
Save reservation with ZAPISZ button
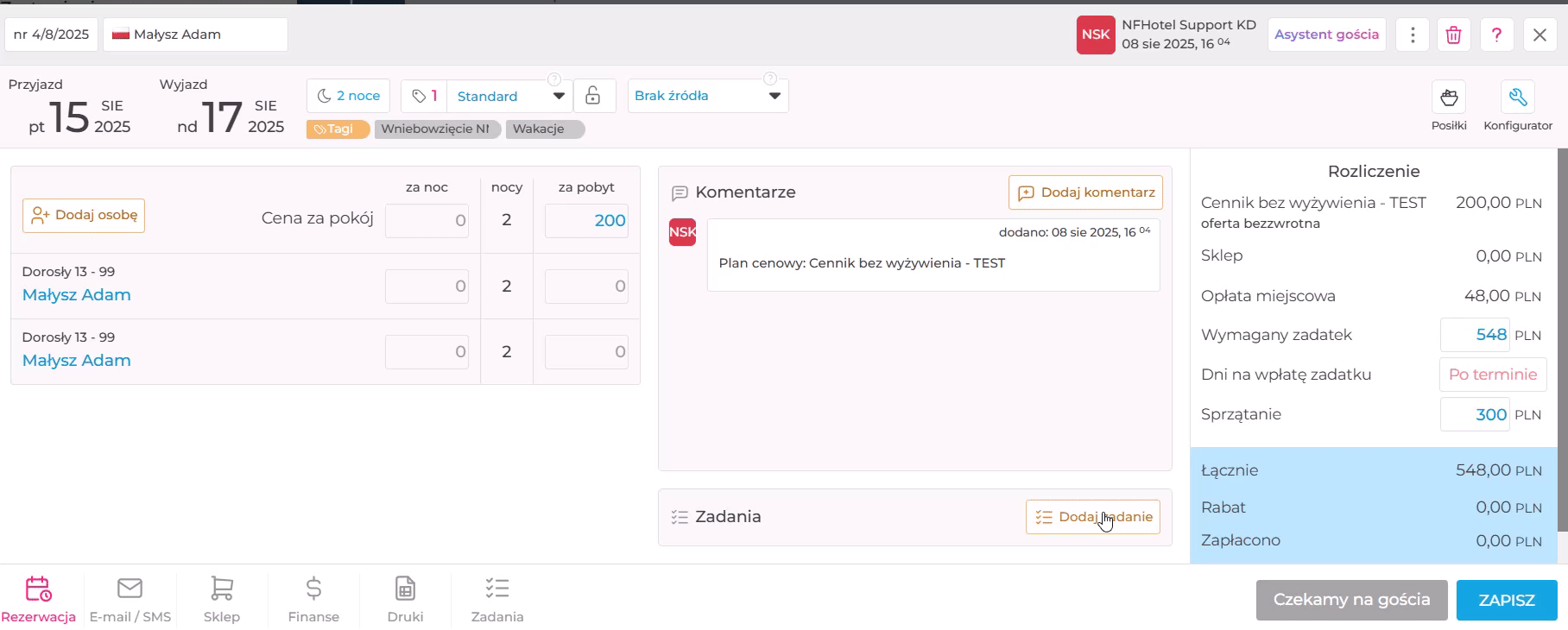point(1507,600)
